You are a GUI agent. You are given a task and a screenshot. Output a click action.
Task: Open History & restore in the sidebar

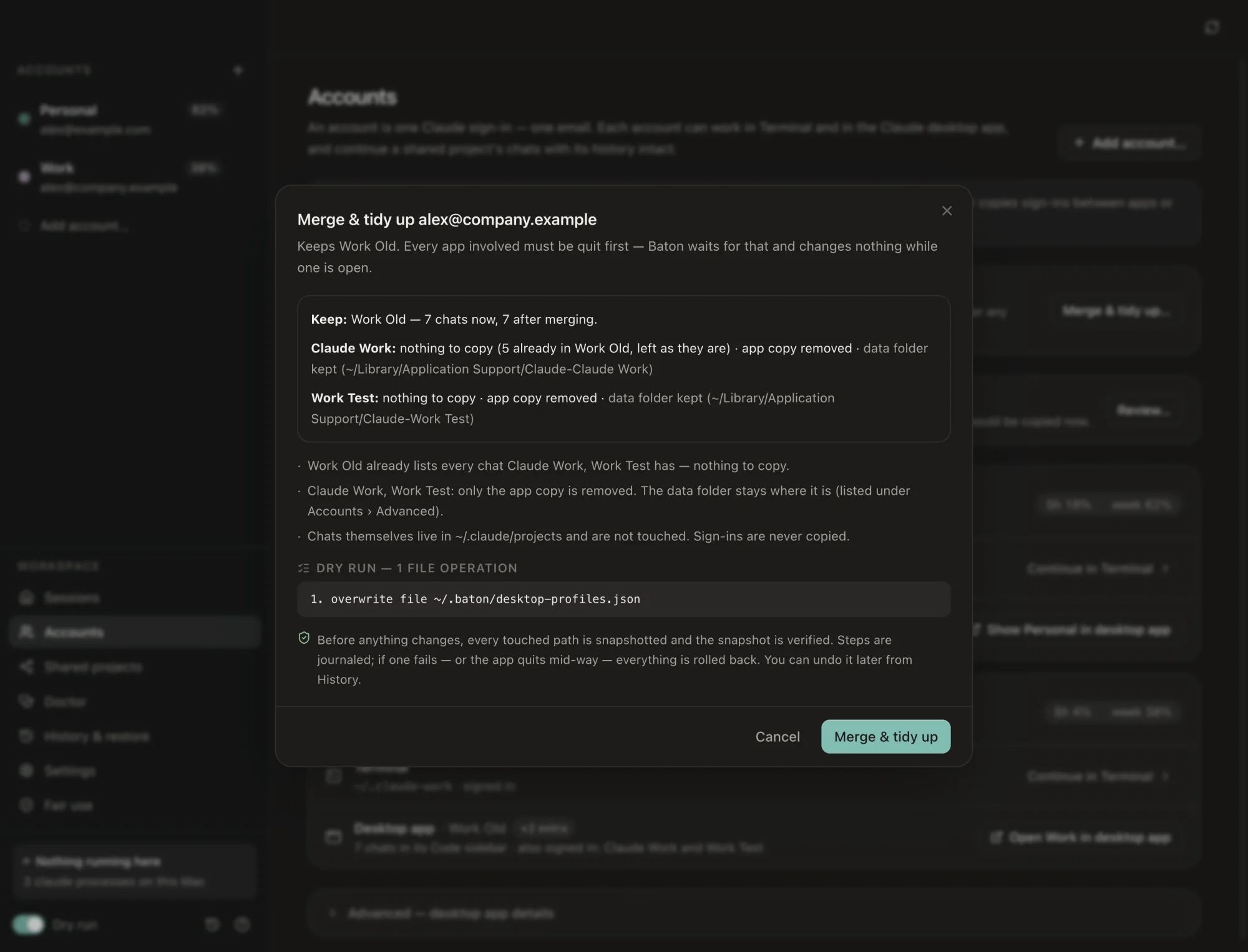pos(134,736)
